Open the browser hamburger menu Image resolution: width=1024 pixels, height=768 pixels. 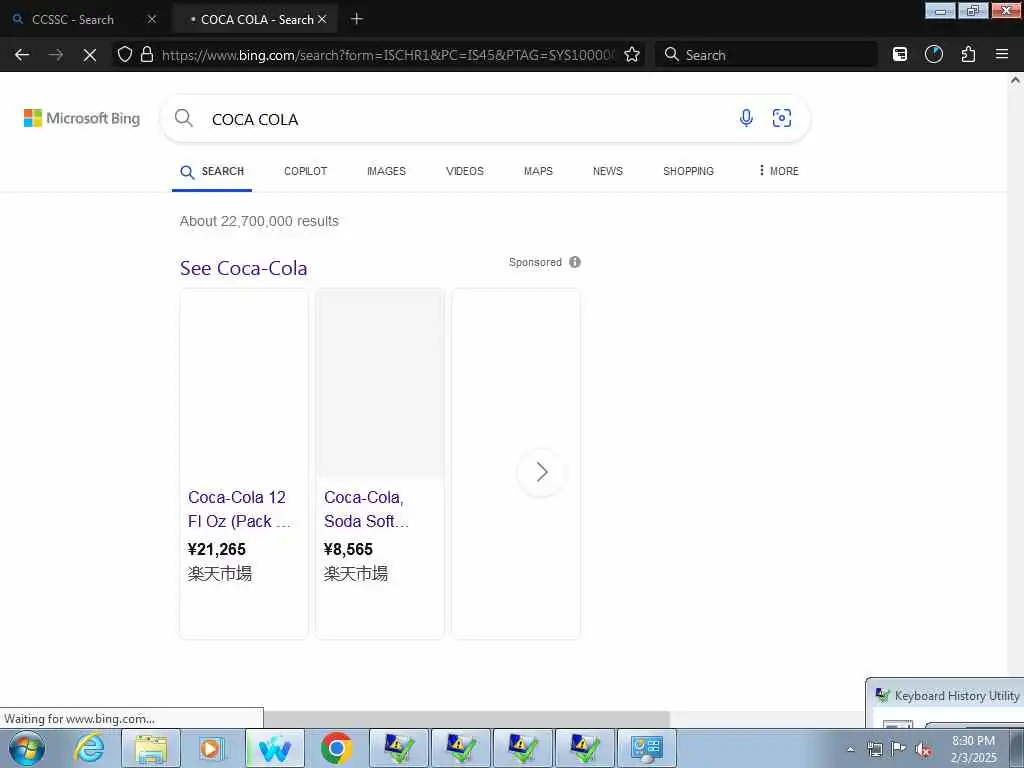(x=1002, y=55)
